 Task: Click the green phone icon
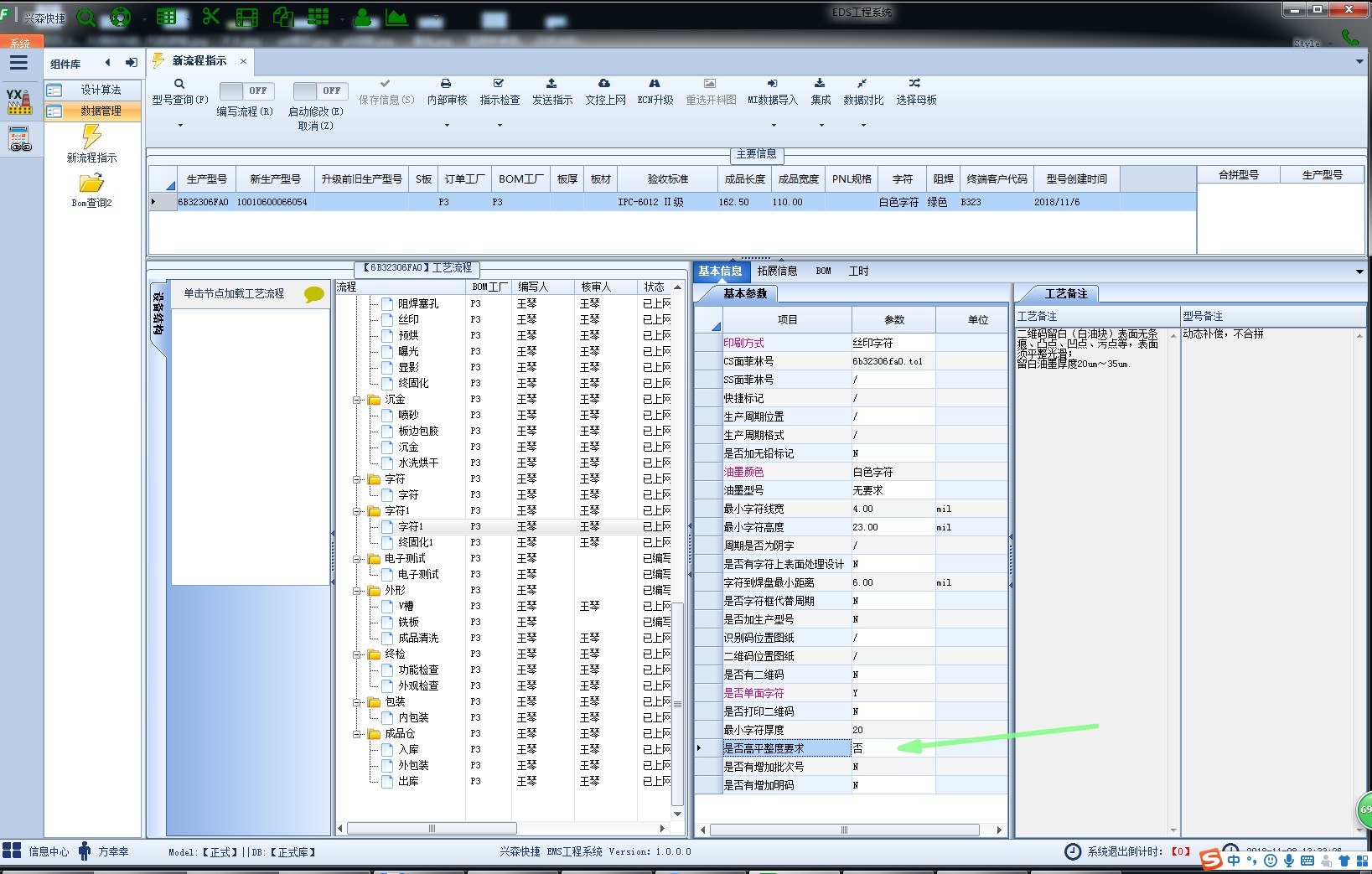point(1349,38)
